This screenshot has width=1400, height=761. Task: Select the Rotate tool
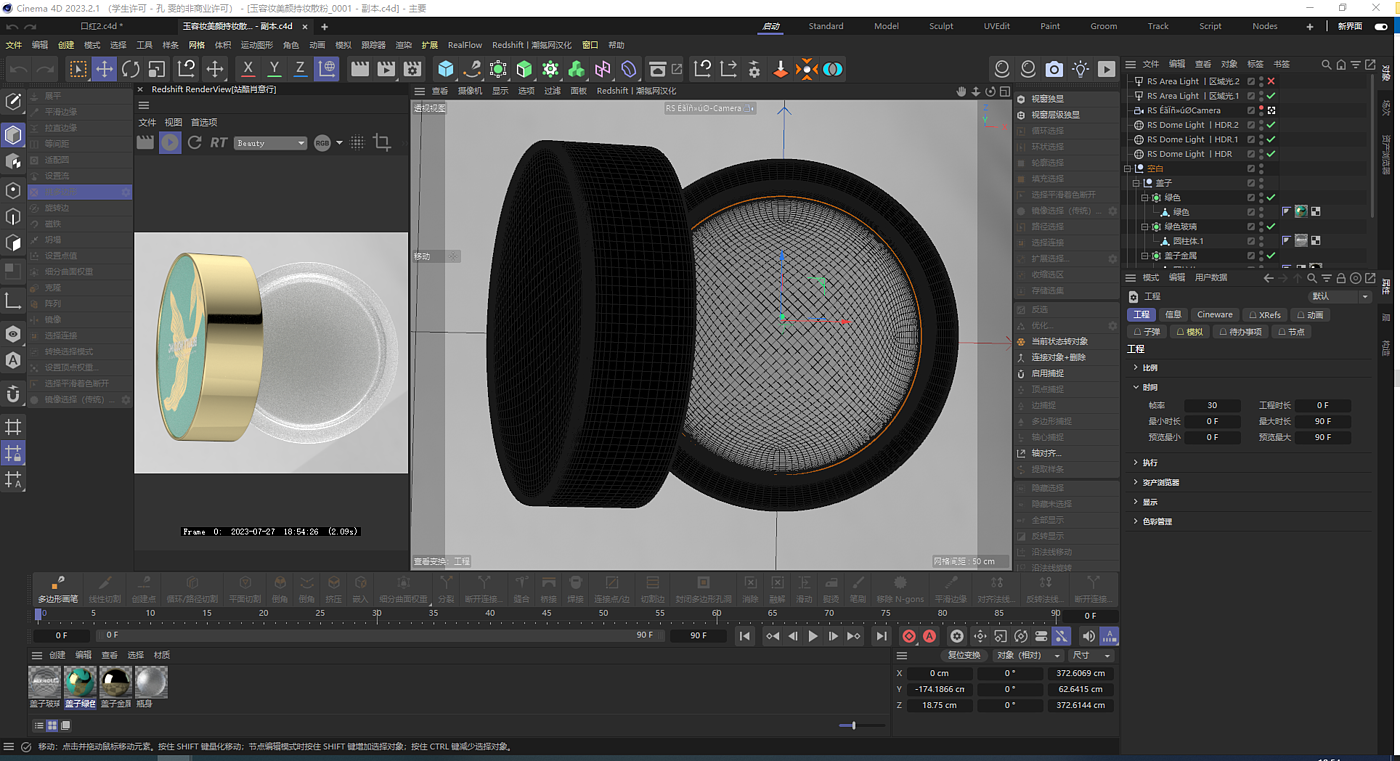(x=131, y=69)
